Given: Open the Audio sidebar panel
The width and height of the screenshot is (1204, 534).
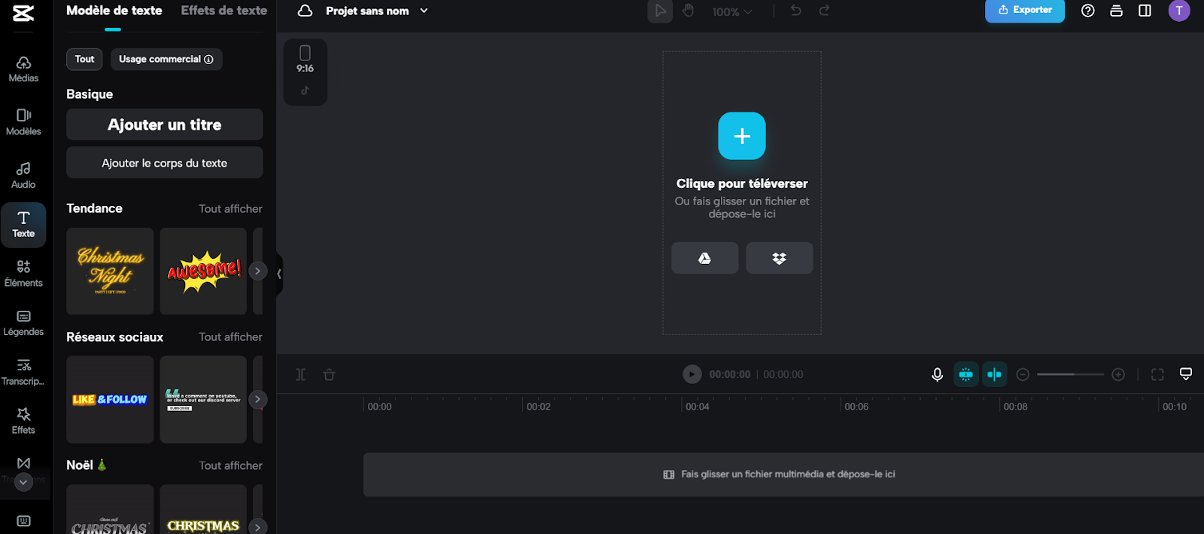Looking at the screenshot, I should pyautogui.click(x=23, y=175).
